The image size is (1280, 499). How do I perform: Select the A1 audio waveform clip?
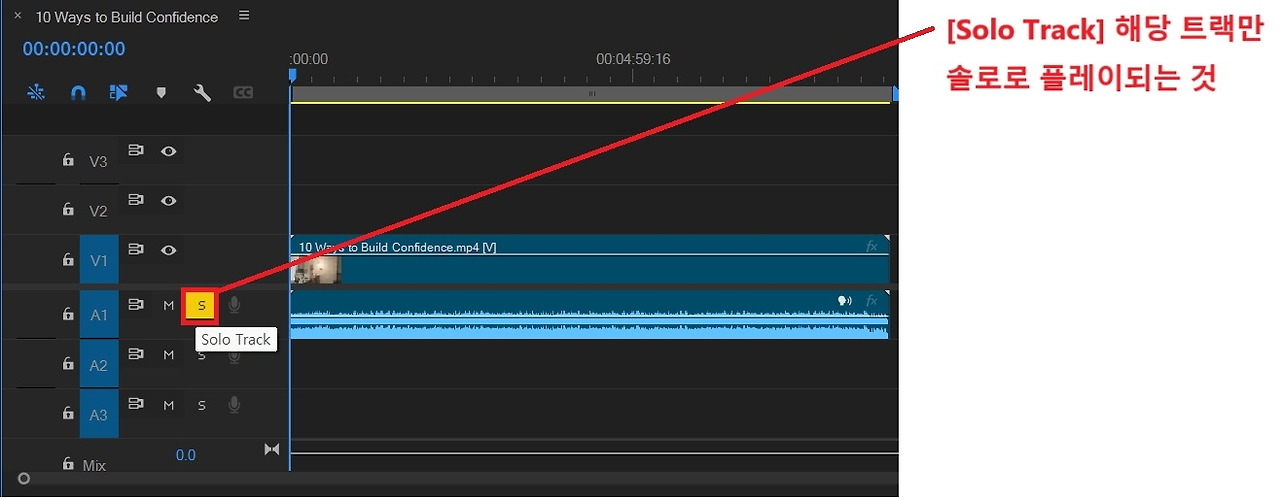pyautogui.click(x=589, y=314)
